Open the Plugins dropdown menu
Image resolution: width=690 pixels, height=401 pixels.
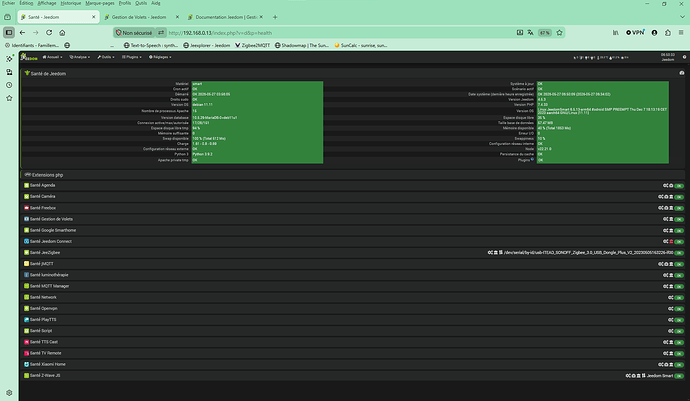tap(132, 57)
